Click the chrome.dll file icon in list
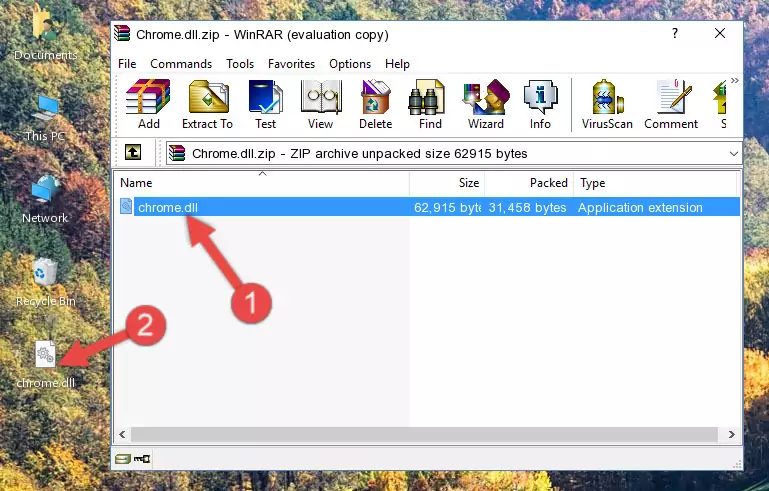 126,207
